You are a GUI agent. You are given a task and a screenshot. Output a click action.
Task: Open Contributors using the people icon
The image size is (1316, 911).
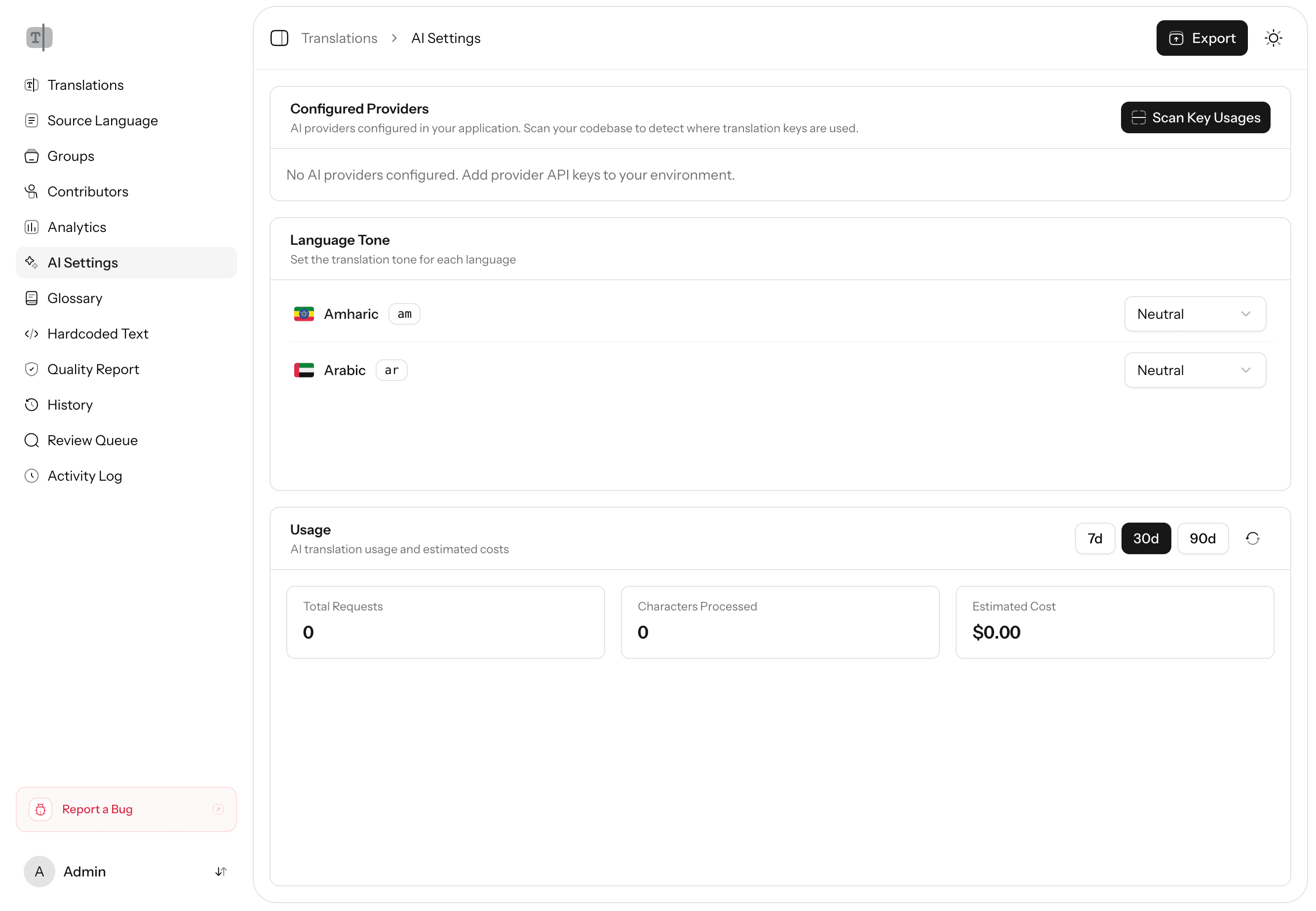[32, 191]
